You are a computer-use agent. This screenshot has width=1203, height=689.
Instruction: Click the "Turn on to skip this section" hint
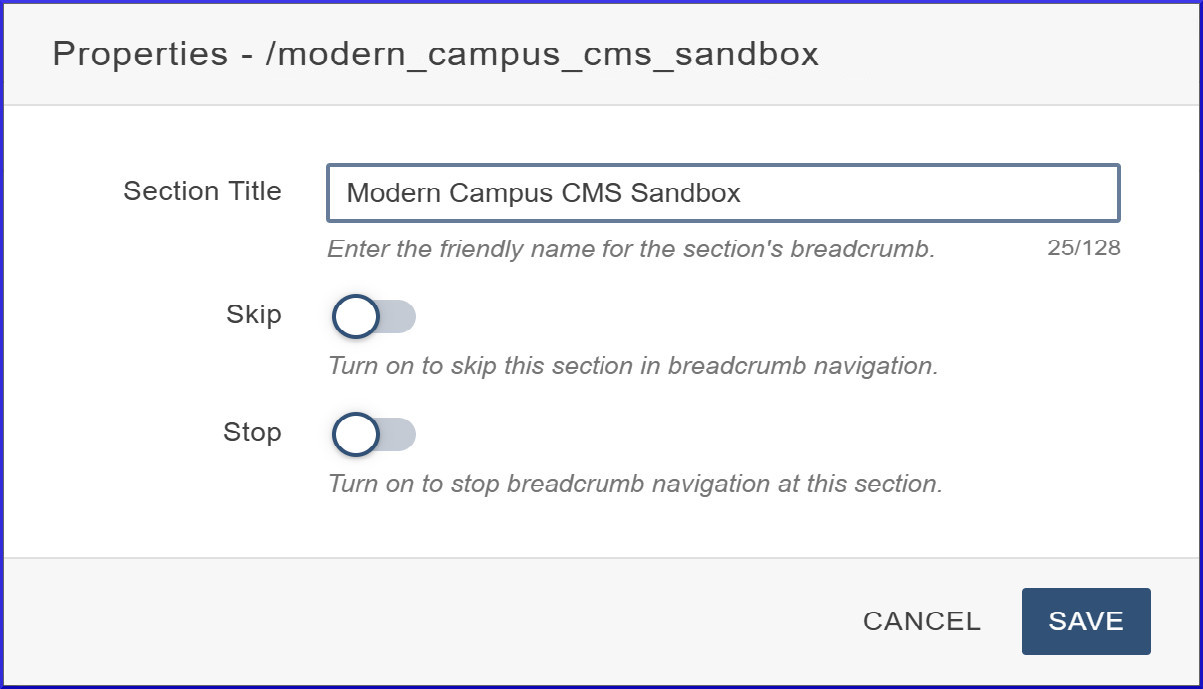[632, 366]
